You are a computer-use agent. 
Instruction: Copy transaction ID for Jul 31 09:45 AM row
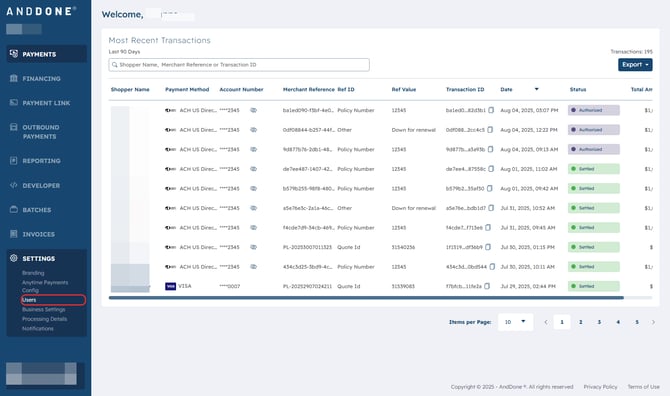[488, 228]
